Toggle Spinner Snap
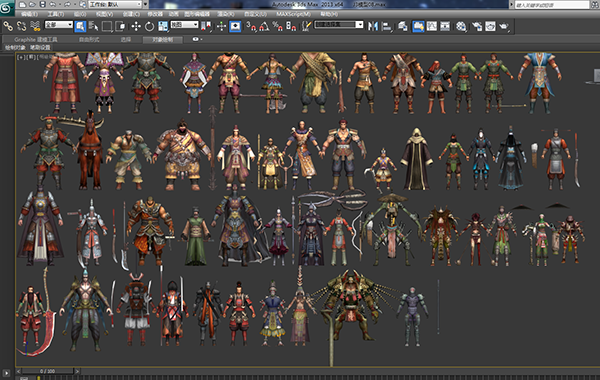This screenshot has width=600, height=380. coord(291,26)
